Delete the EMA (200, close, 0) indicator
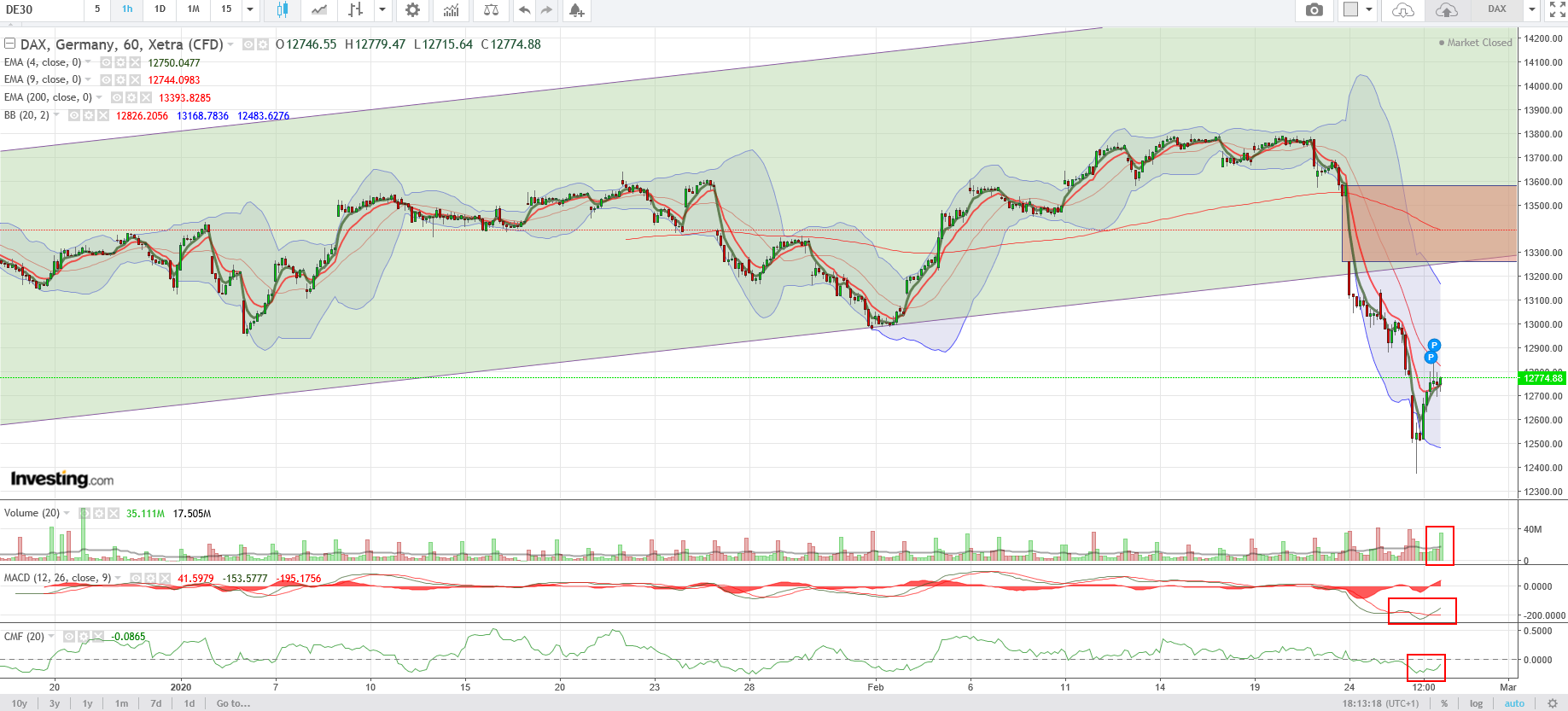The image size is (1568, 711). (146, 97)
